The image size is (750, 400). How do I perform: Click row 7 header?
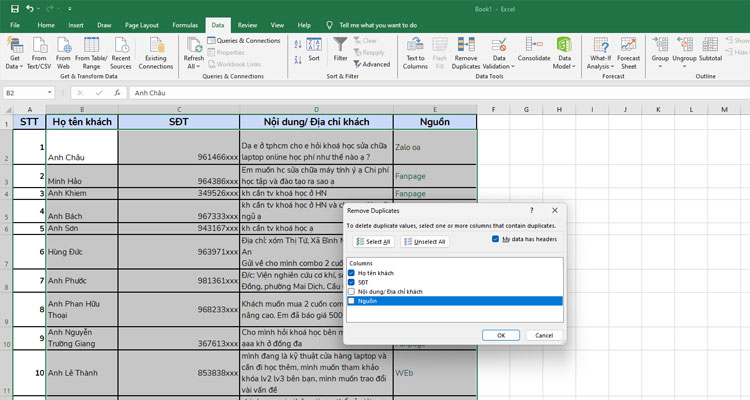pyautogui.click(x=6, y=252)
